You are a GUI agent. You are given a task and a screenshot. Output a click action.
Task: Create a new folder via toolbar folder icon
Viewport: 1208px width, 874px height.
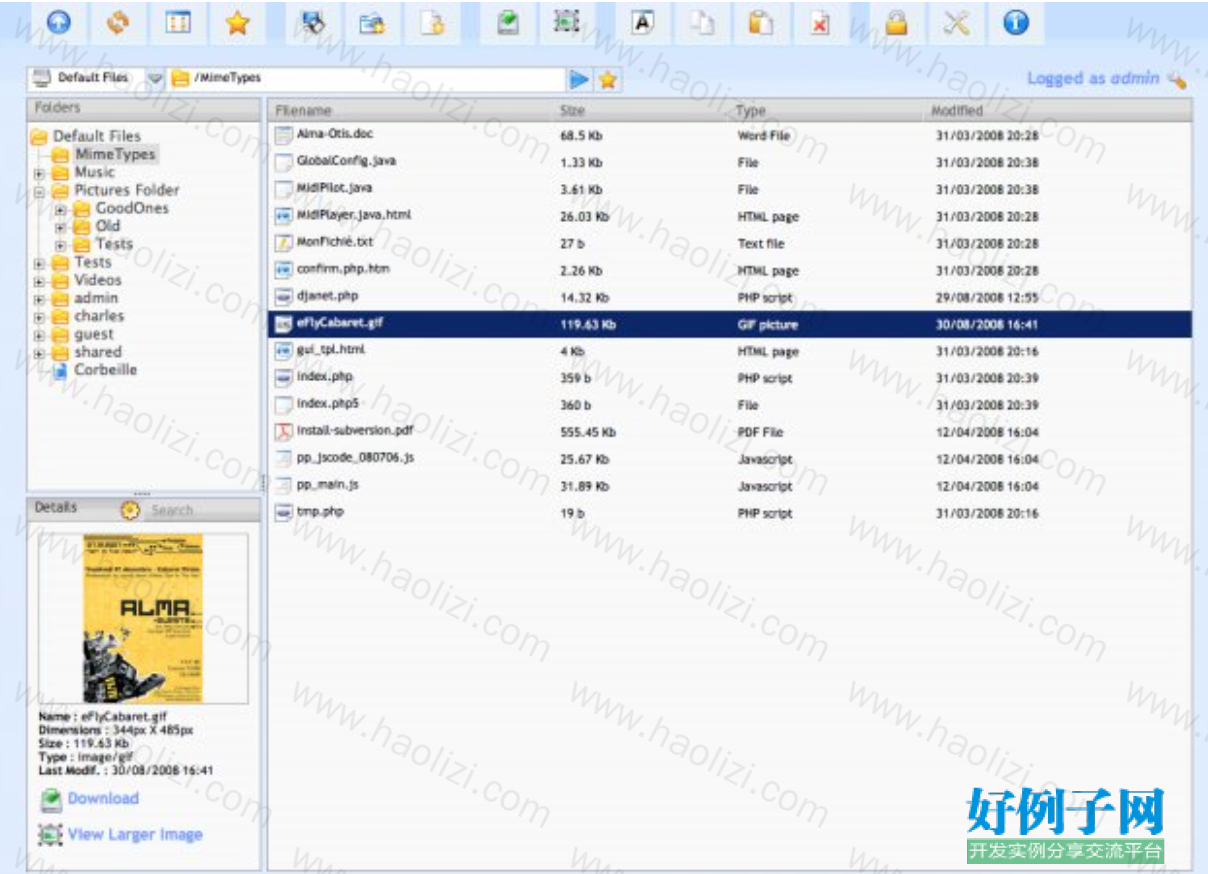click(373, 23)
